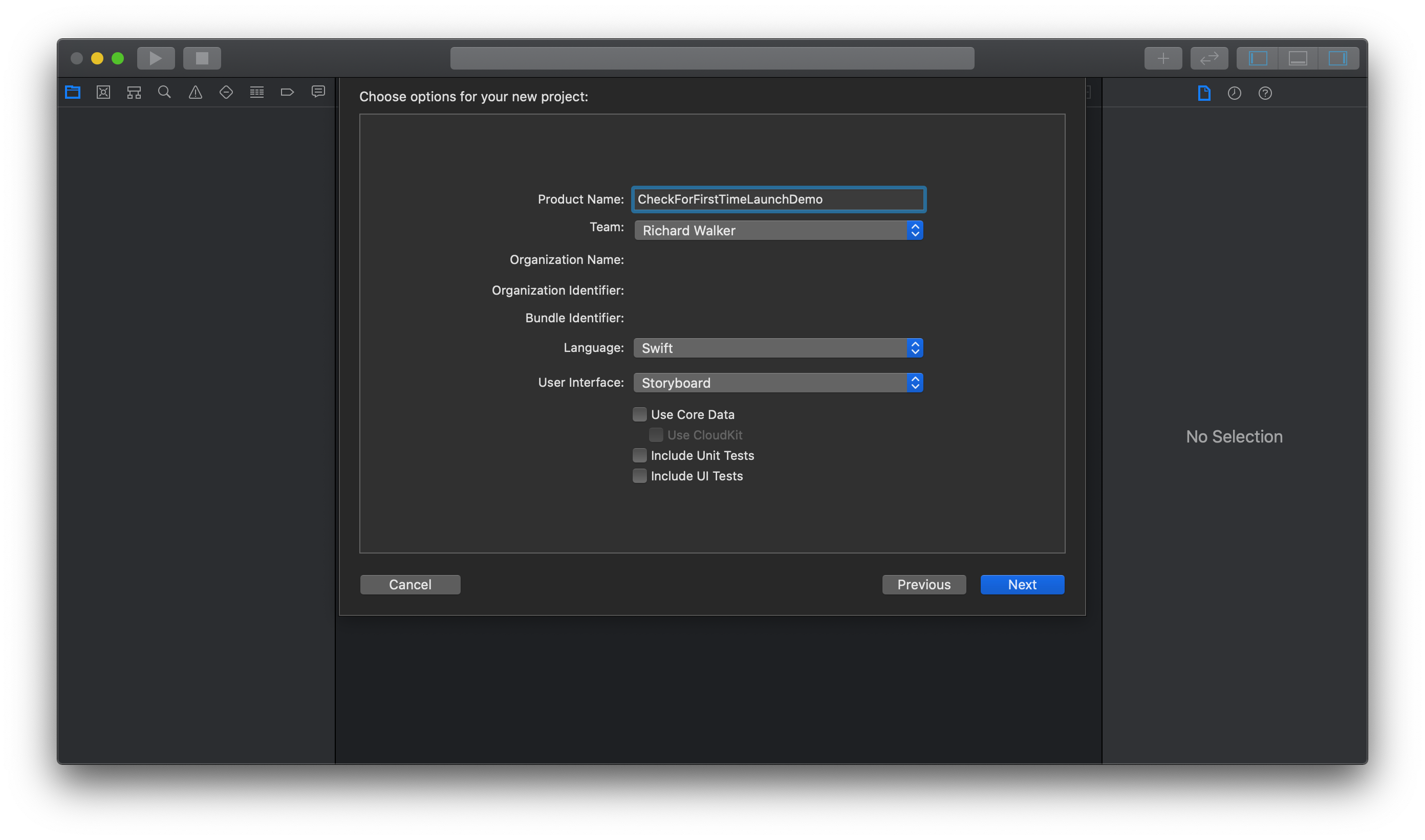Open the History inspector clock icon

1235,94
